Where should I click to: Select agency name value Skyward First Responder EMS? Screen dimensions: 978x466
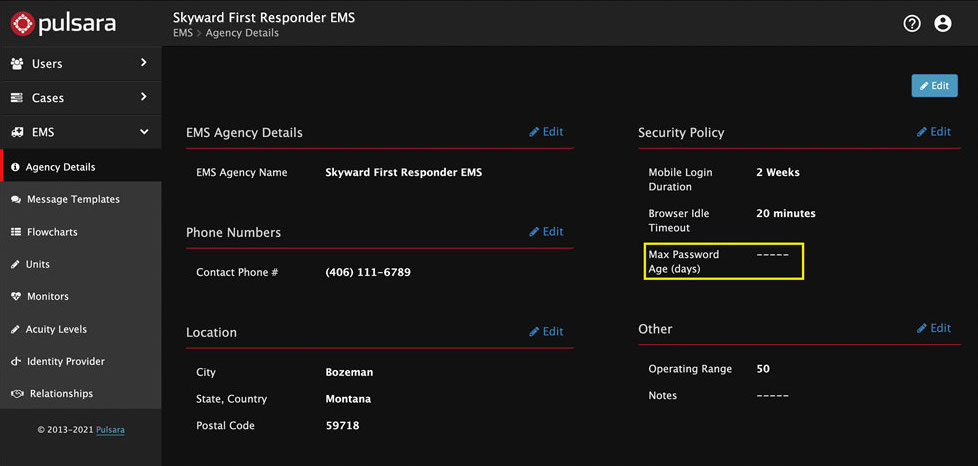(404, 173)
